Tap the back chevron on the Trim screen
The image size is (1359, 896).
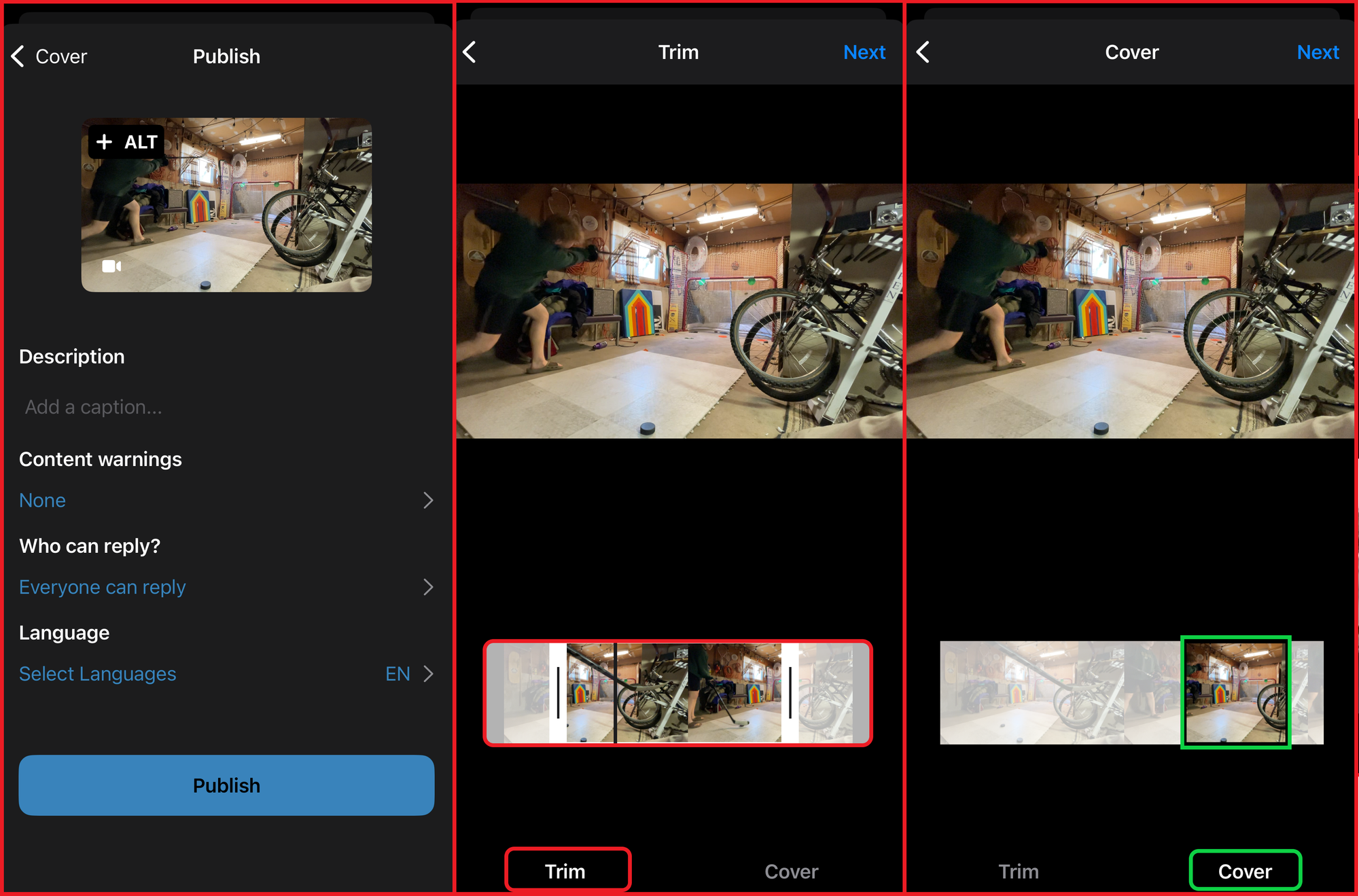[x=470, y=51]
